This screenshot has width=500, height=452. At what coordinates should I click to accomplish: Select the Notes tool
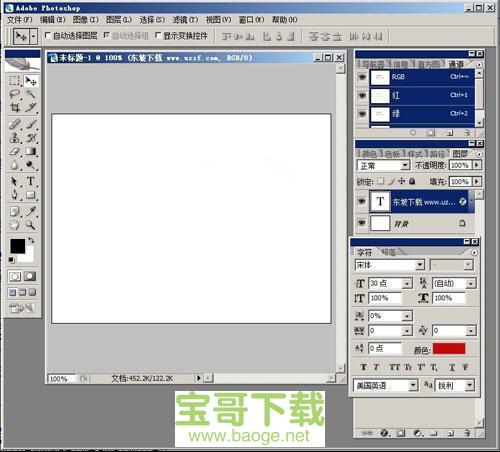[14, 211]
